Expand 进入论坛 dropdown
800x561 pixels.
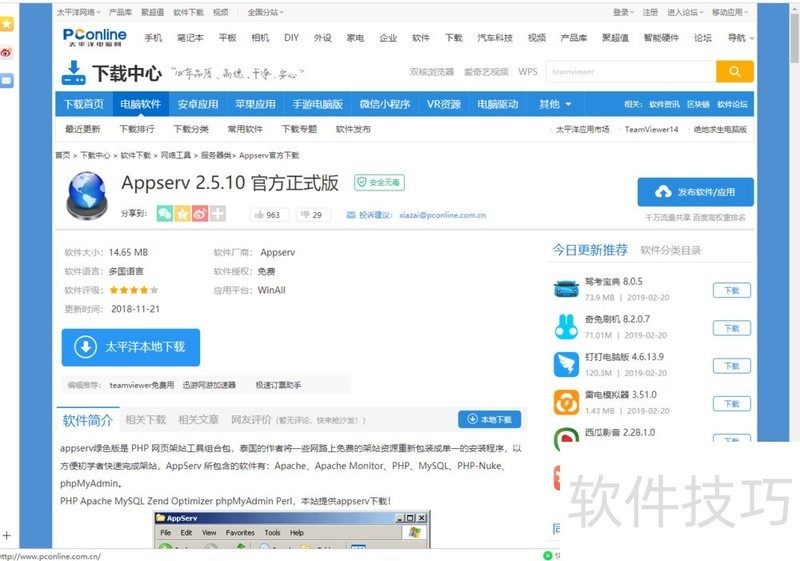pos(685,12)
